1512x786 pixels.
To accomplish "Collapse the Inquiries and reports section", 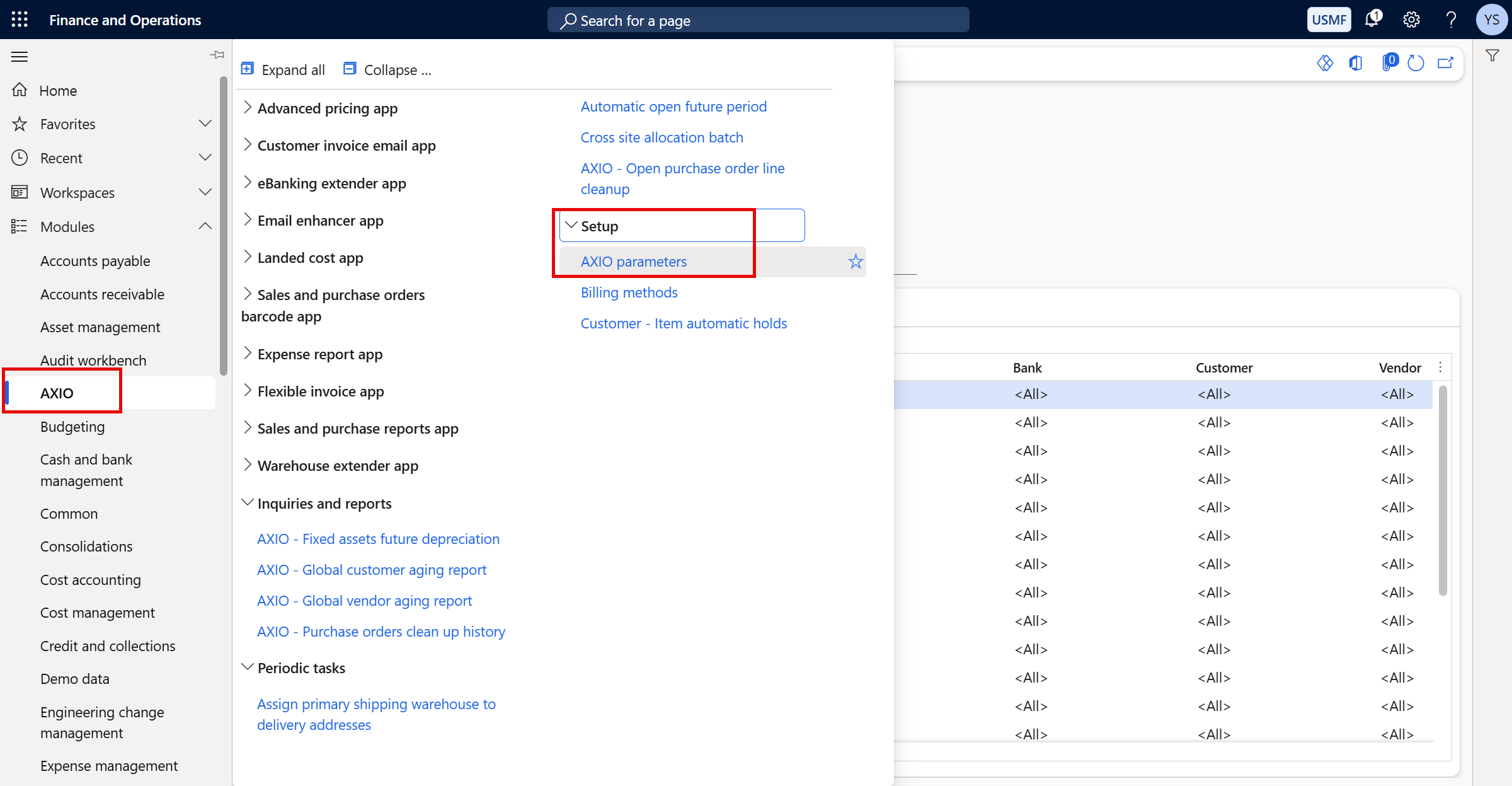I will pyautogui.click(x=247, y=502).
